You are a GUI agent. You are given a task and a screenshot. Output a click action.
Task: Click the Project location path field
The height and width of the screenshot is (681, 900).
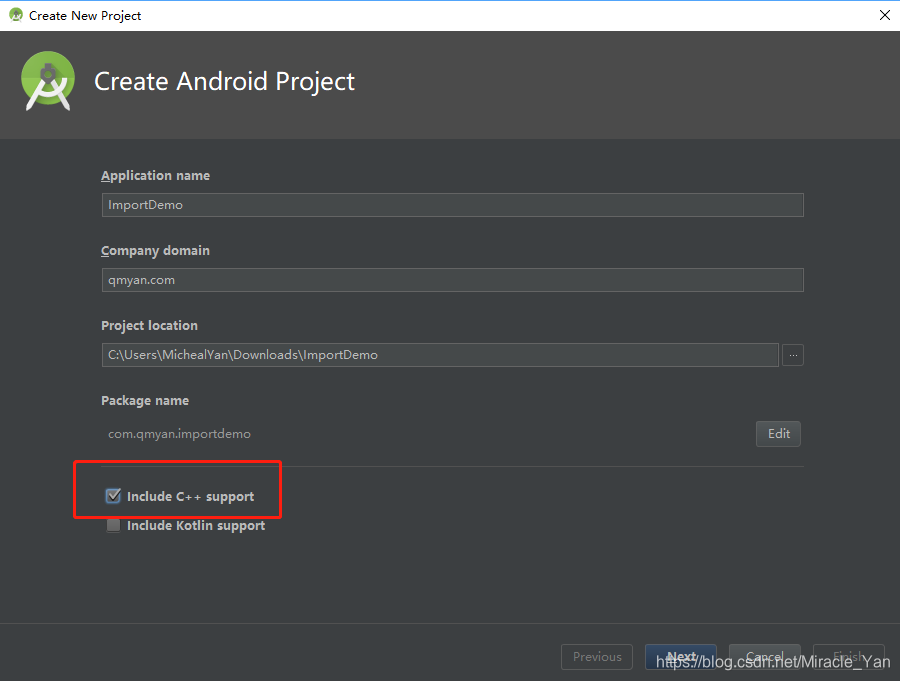[x=440, y=355]
